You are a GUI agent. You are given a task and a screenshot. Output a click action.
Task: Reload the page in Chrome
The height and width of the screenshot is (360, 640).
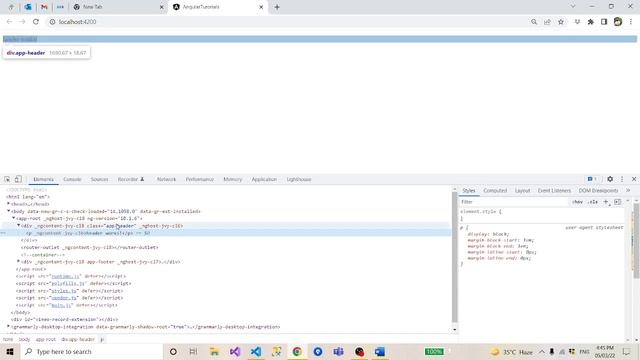[x=36, y=22]
